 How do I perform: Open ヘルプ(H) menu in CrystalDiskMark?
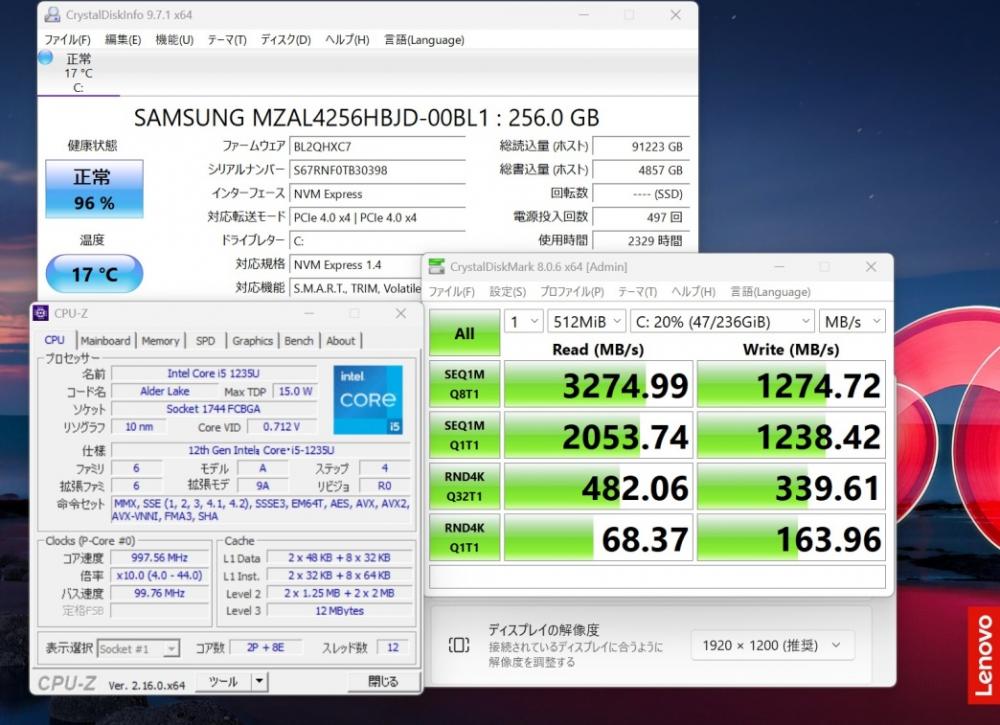pos(693,291)
